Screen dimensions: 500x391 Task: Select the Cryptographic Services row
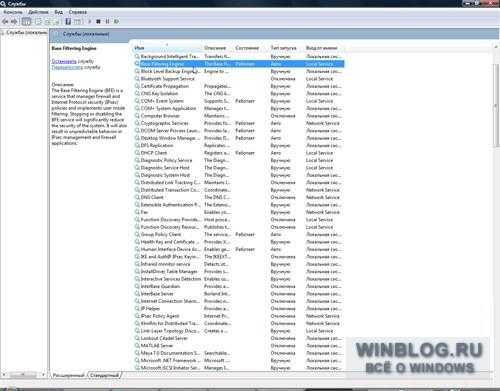point(239,123)
